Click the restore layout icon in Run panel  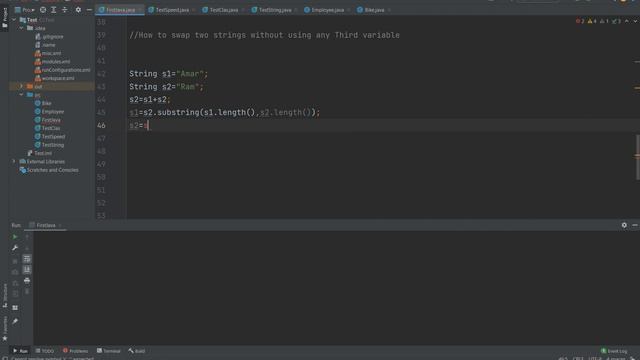click(15, 308)
